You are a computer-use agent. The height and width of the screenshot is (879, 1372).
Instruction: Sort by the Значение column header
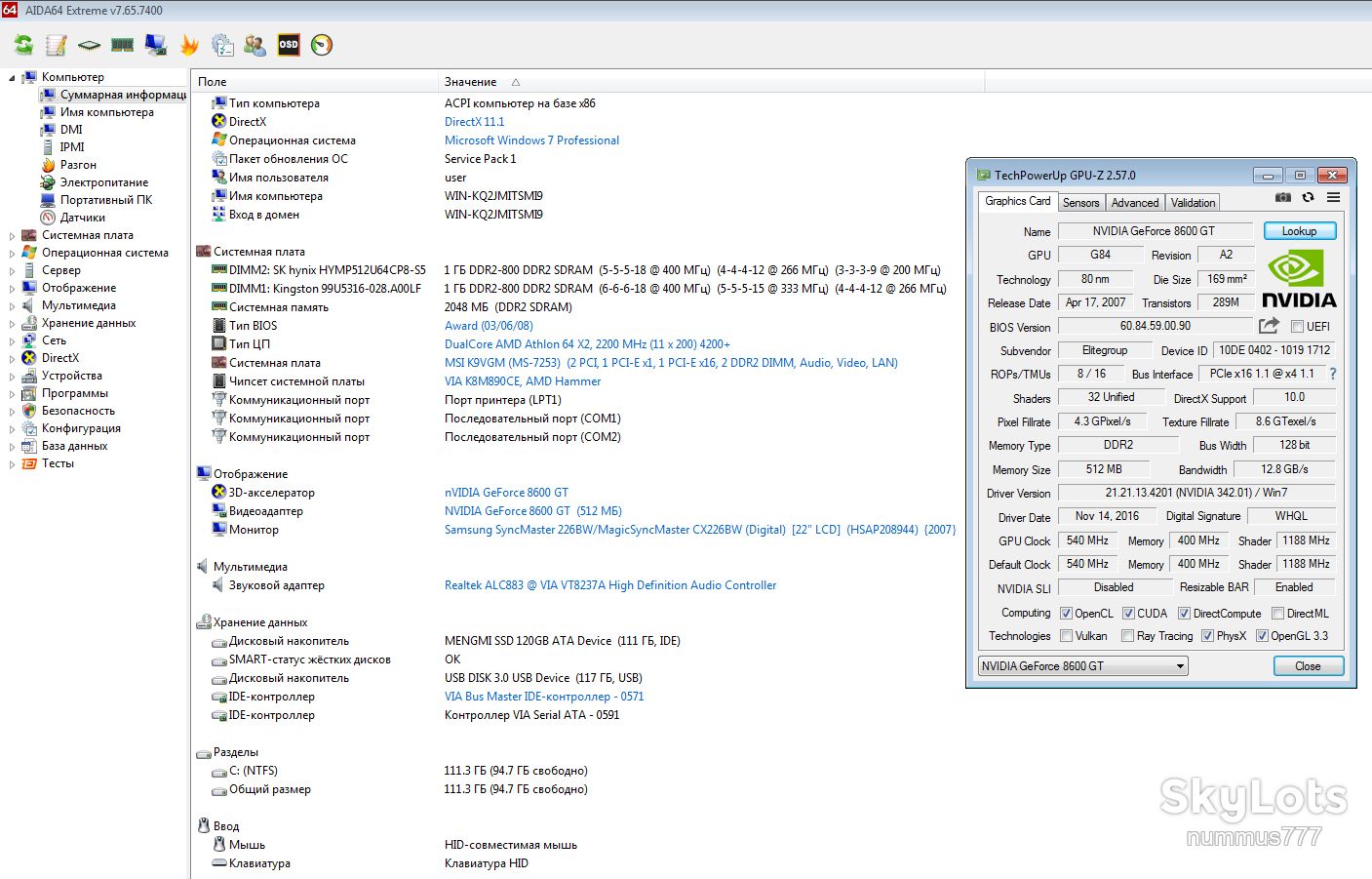coord(711,82)
